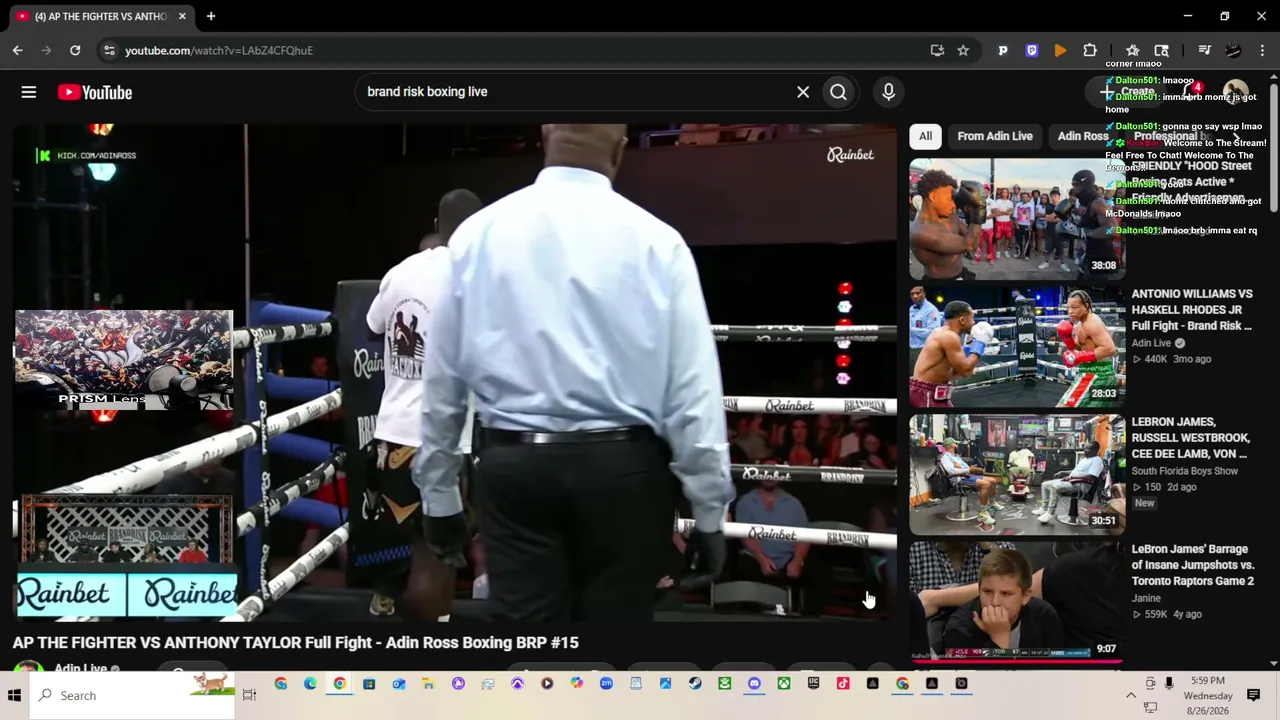Open the LEBRON JAMES, RUSSELL WESTBROOK video title
Viewport: 1280px width, 720px height.
(1191, 438)
